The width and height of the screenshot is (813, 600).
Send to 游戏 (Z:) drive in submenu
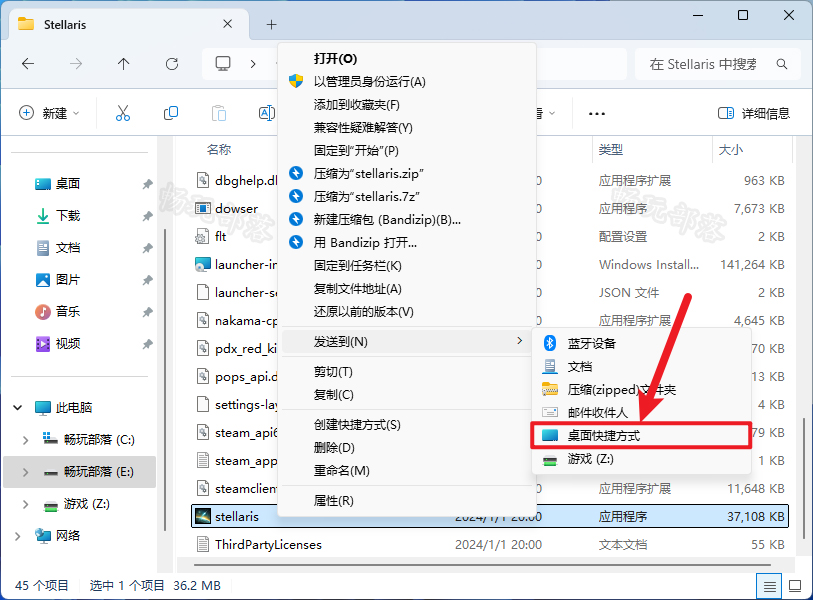[641, 459]
